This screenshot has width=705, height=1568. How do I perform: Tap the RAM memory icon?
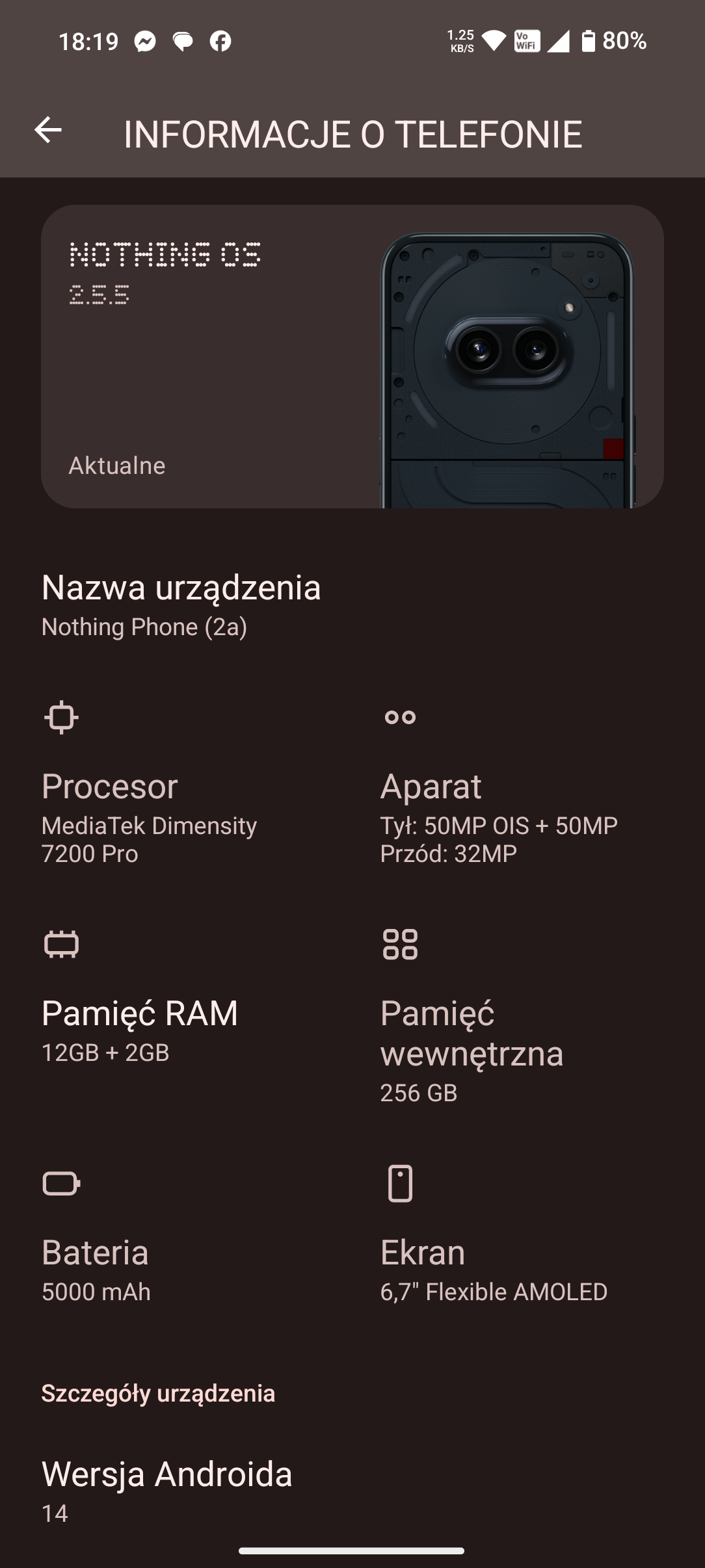pyautogui.click(x=61, y=944)
